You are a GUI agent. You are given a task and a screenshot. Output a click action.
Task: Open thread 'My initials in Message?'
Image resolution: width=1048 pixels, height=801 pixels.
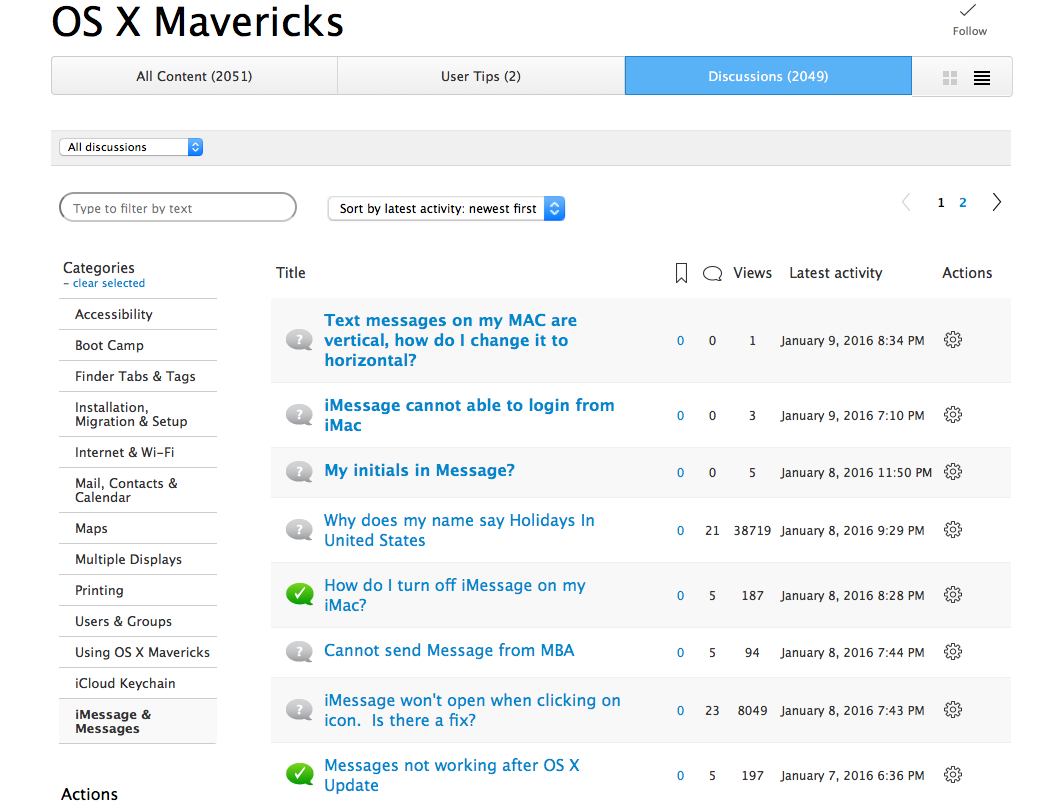point(420,471)
